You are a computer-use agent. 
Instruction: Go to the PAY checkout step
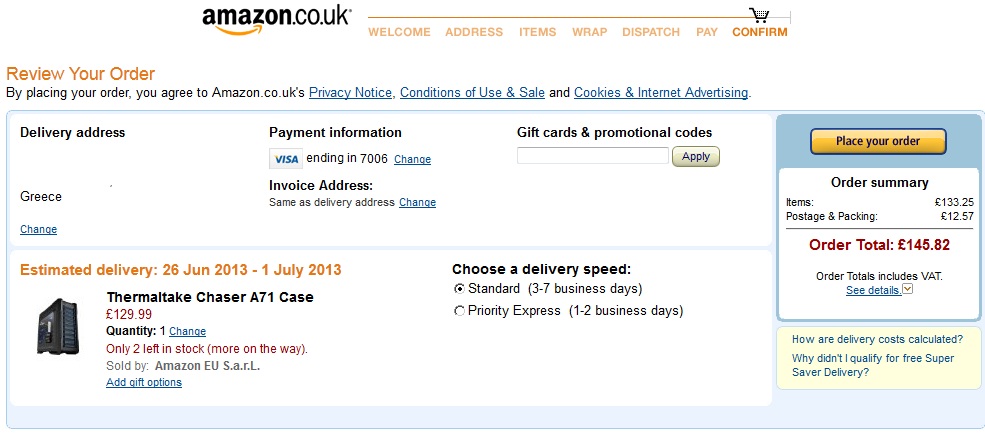tap(707, 32)
